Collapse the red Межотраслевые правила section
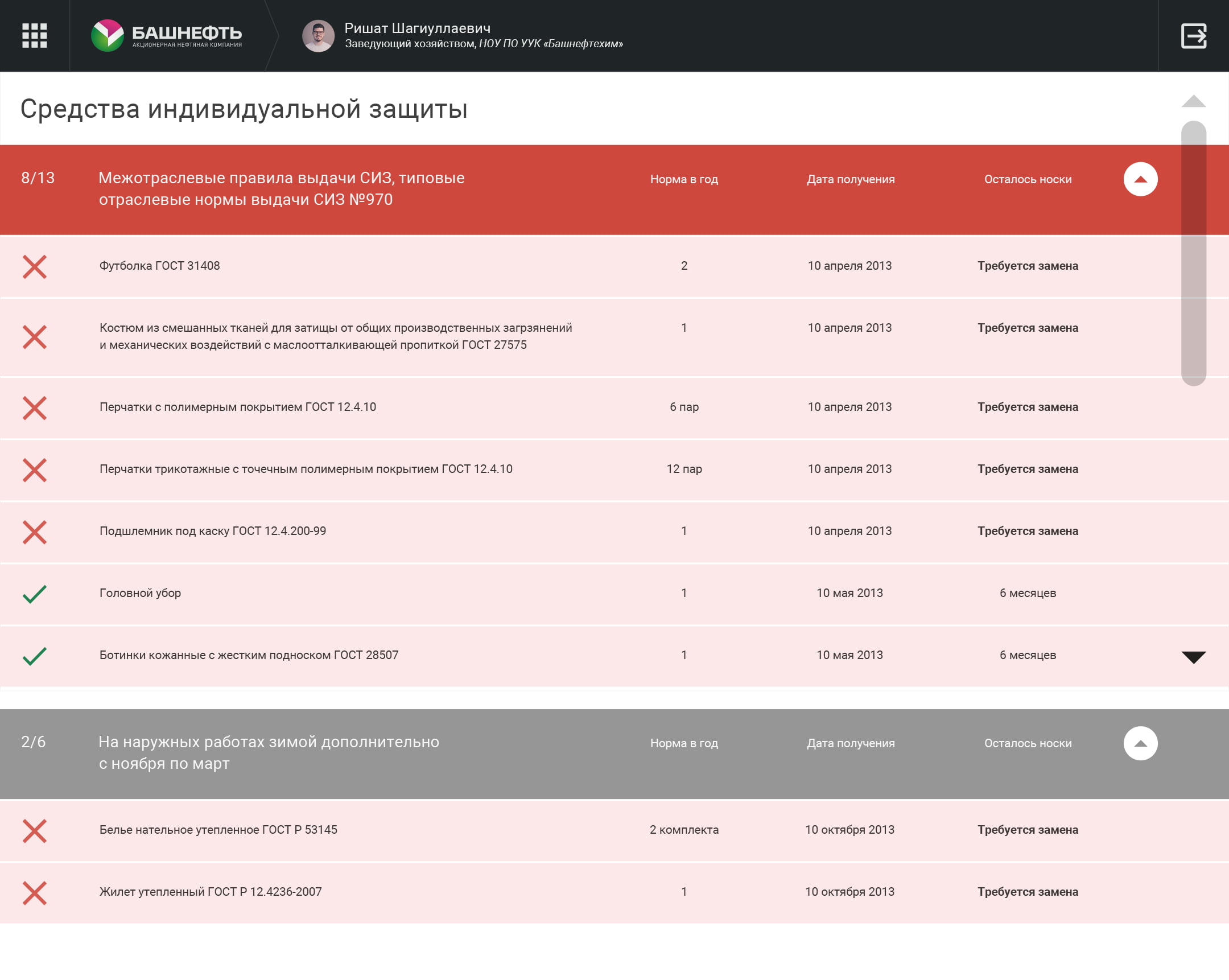Viewport: 1229px width, 980px height. point(1140,179)
